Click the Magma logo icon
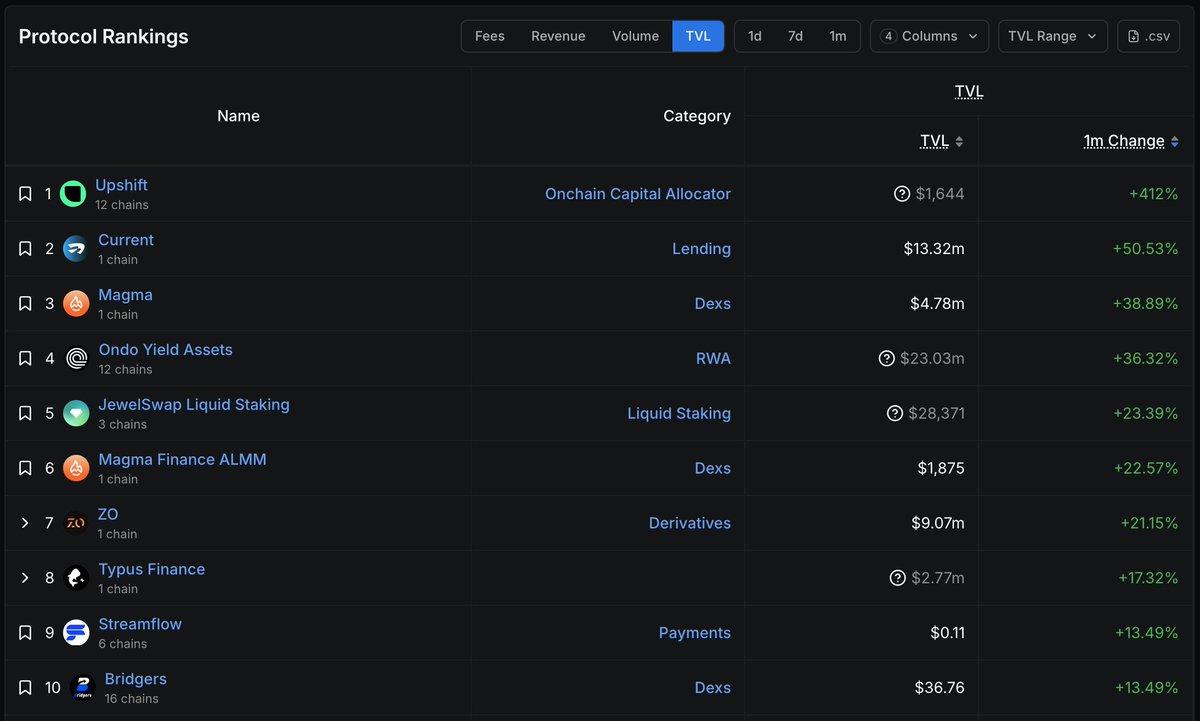 (x=76, y=304)
